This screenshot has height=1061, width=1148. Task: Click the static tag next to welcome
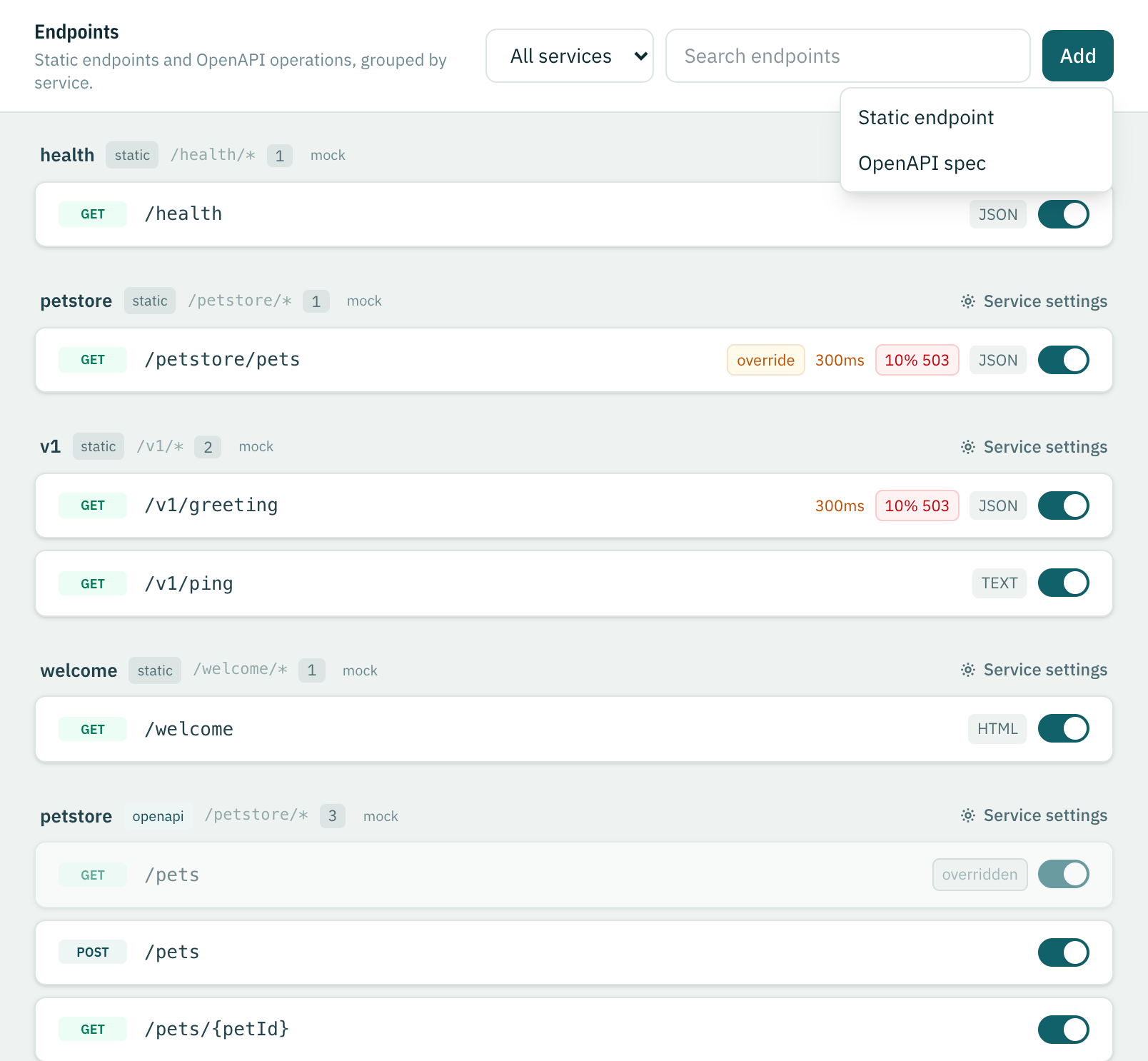coord(155,670)
